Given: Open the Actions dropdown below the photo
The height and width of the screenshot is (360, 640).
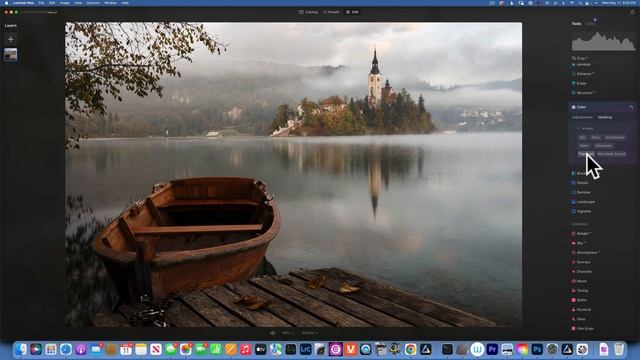Looking at the screenshot, I should pos(309,333).
